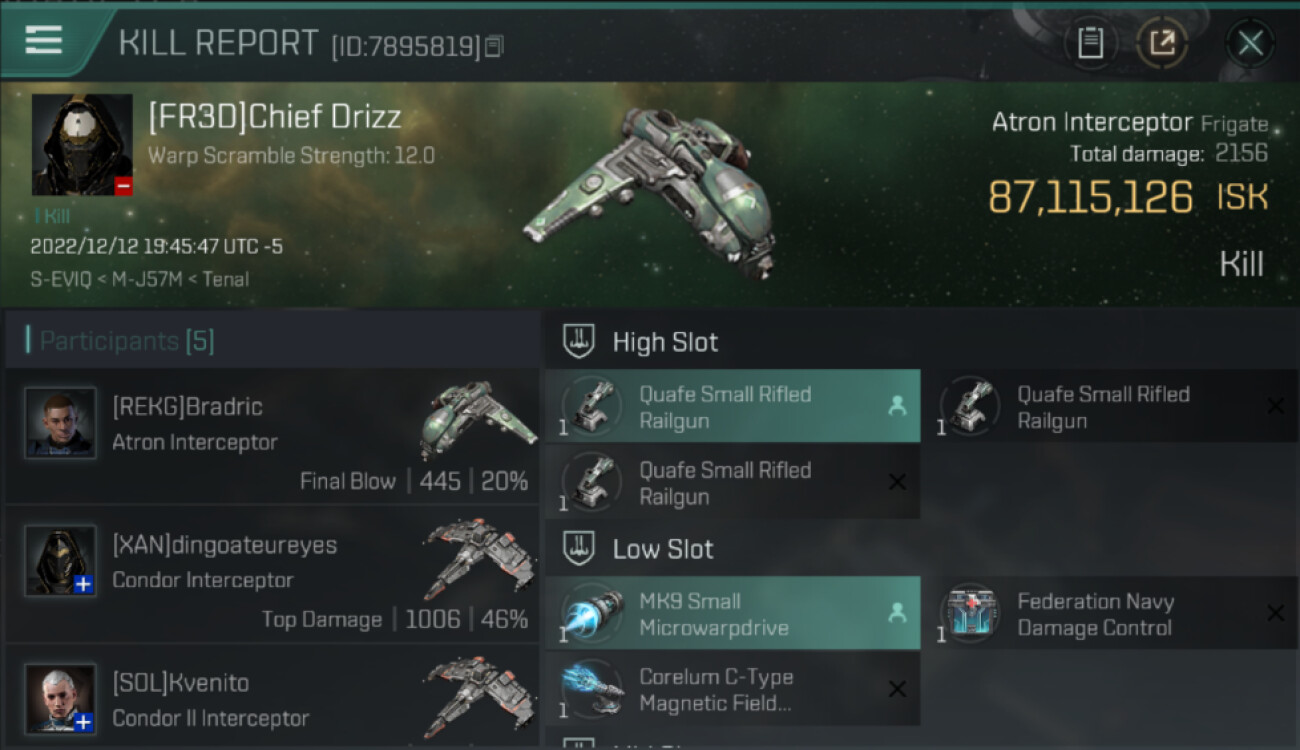Open the clipboard notes icon
Viewport: 1300px width, 750px height.
pos(1090,43)
